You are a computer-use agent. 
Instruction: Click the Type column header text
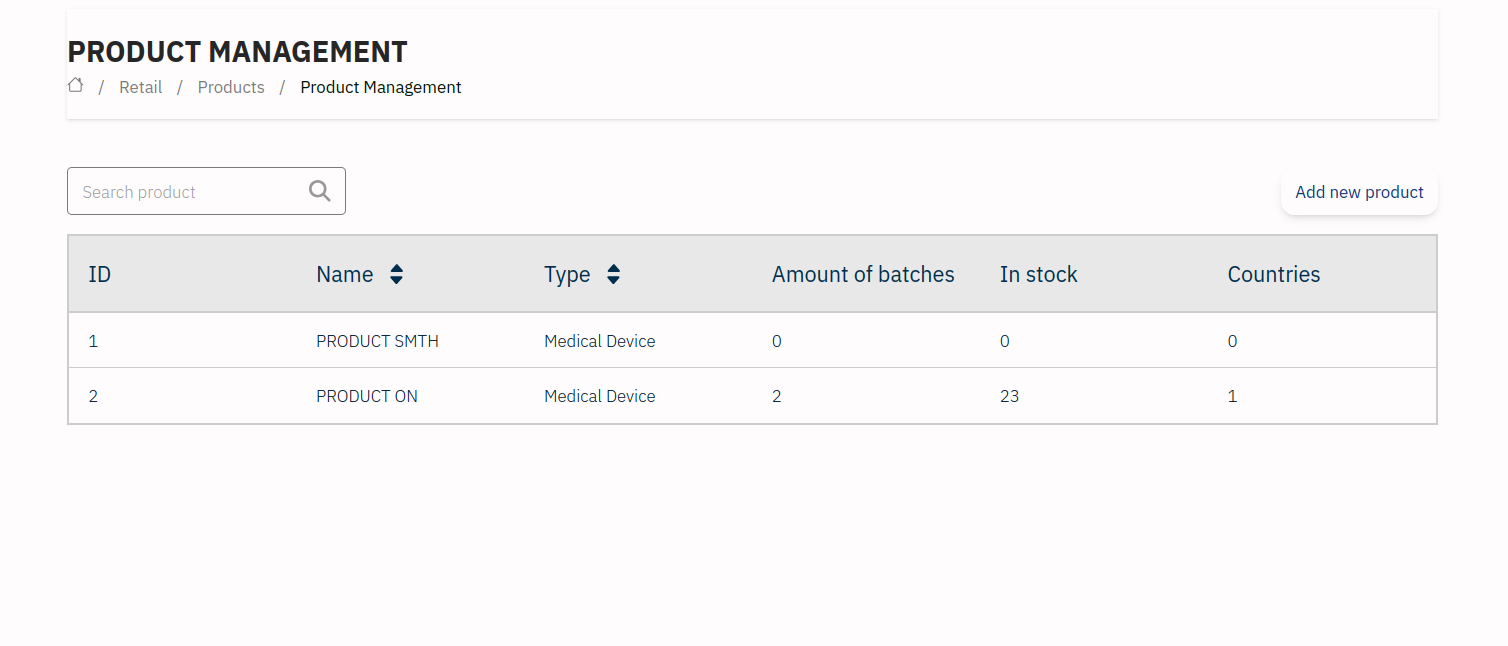567,274
